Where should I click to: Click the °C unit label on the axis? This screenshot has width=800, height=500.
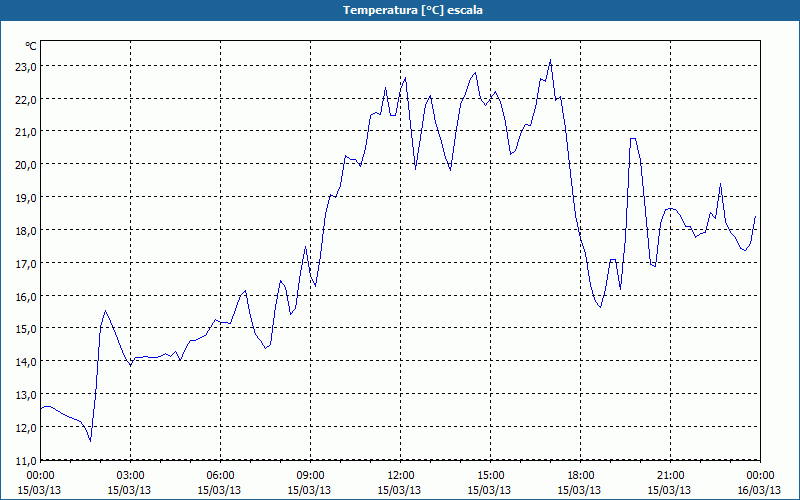click(x=31, y=46)
